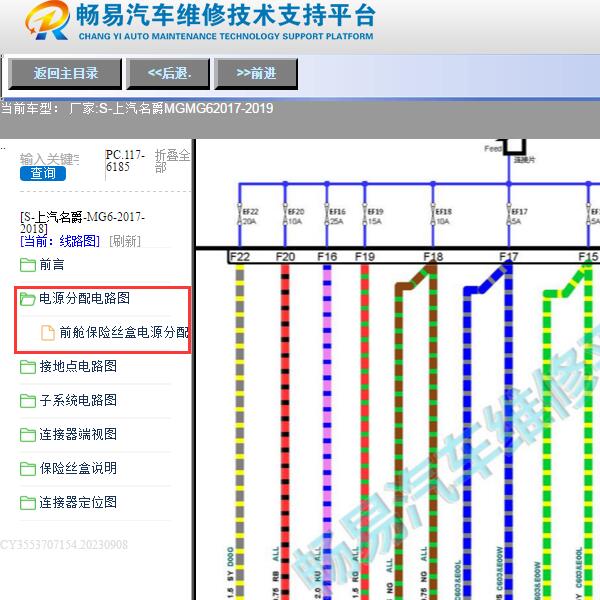Image resolution: width=600 pixels, height=600 pixels.
Task: Click the F20 terminal label in diagram
Action: [285, 257]
